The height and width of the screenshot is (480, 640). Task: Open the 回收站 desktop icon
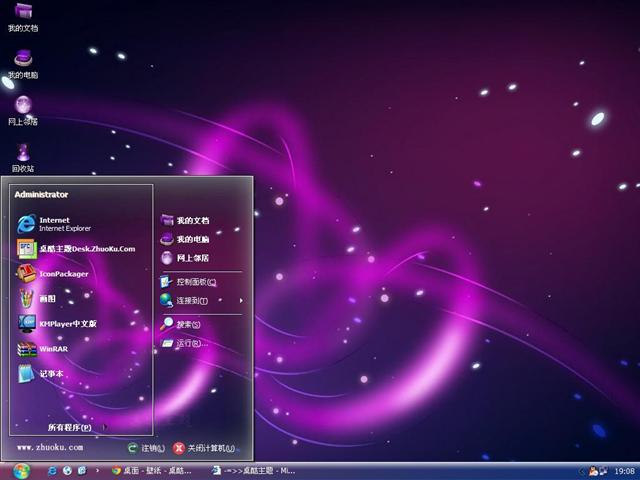point(23,156)
